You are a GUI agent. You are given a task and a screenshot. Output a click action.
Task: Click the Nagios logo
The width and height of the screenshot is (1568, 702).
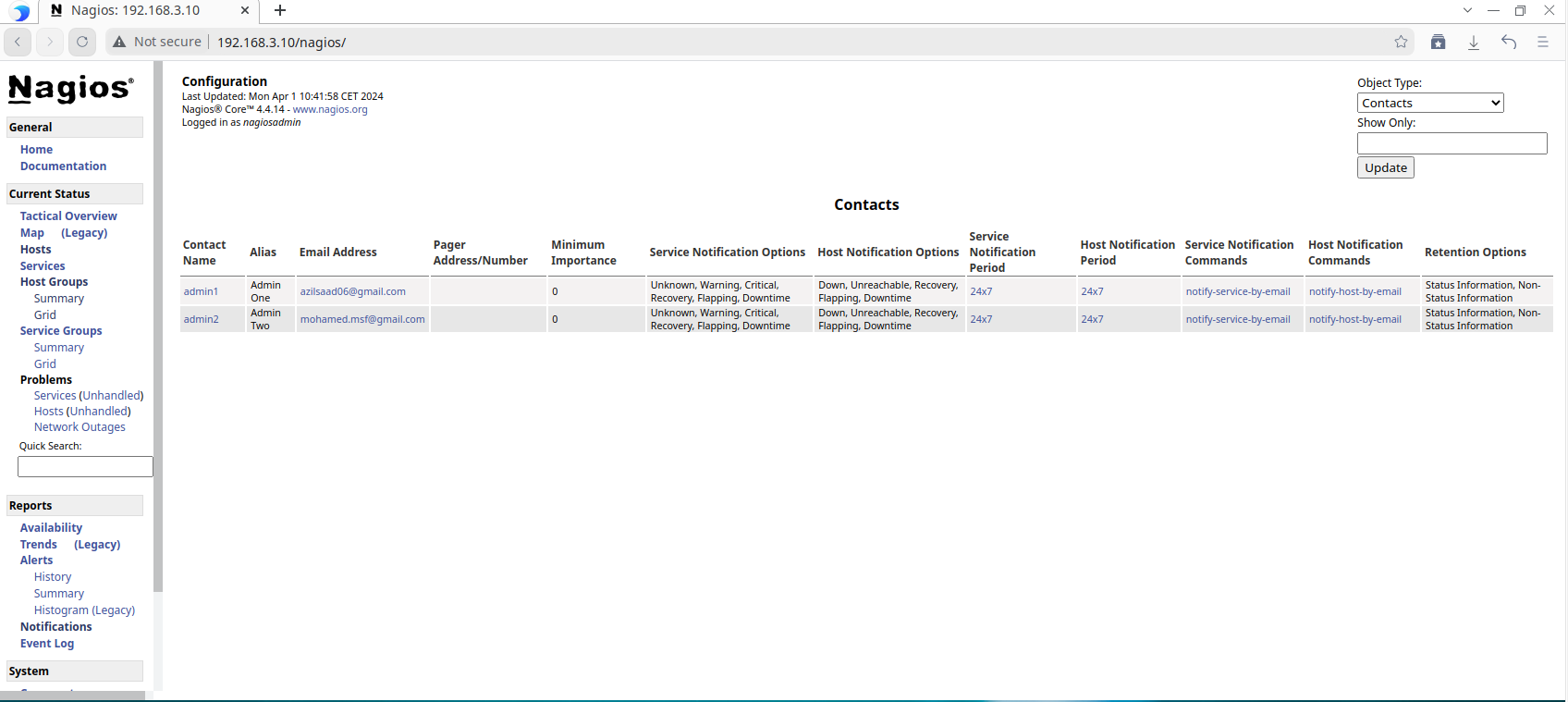coord(71,89)
